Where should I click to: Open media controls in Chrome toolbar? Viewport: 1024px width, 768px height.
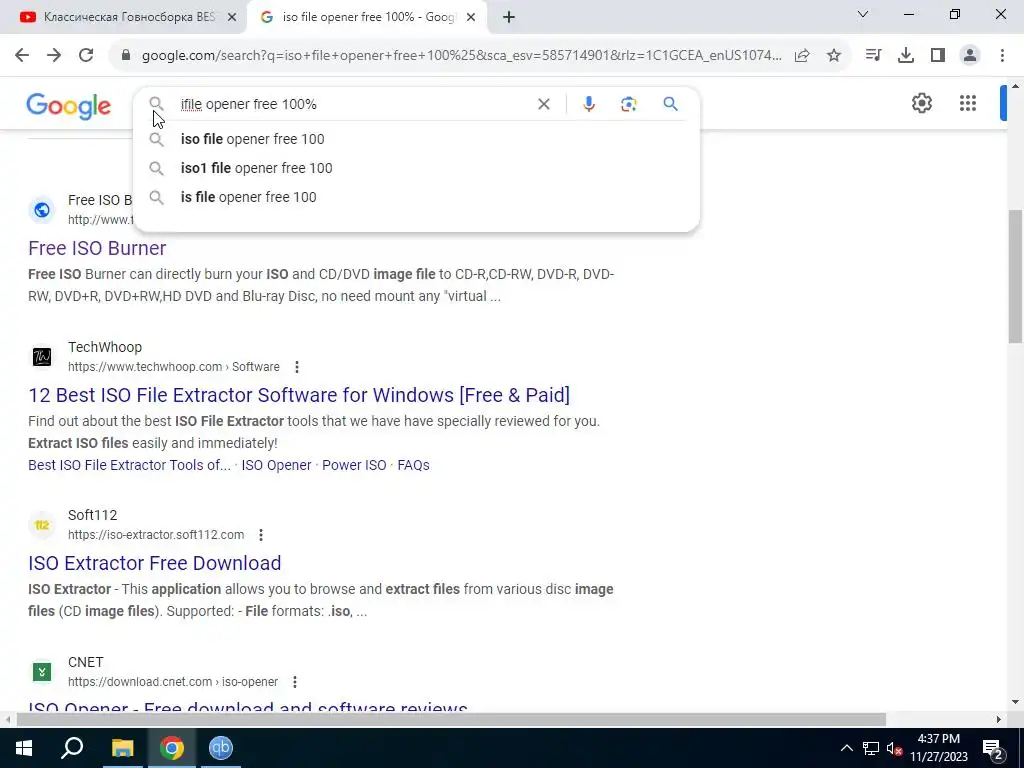pyautogui.click(x=873, y=56)
